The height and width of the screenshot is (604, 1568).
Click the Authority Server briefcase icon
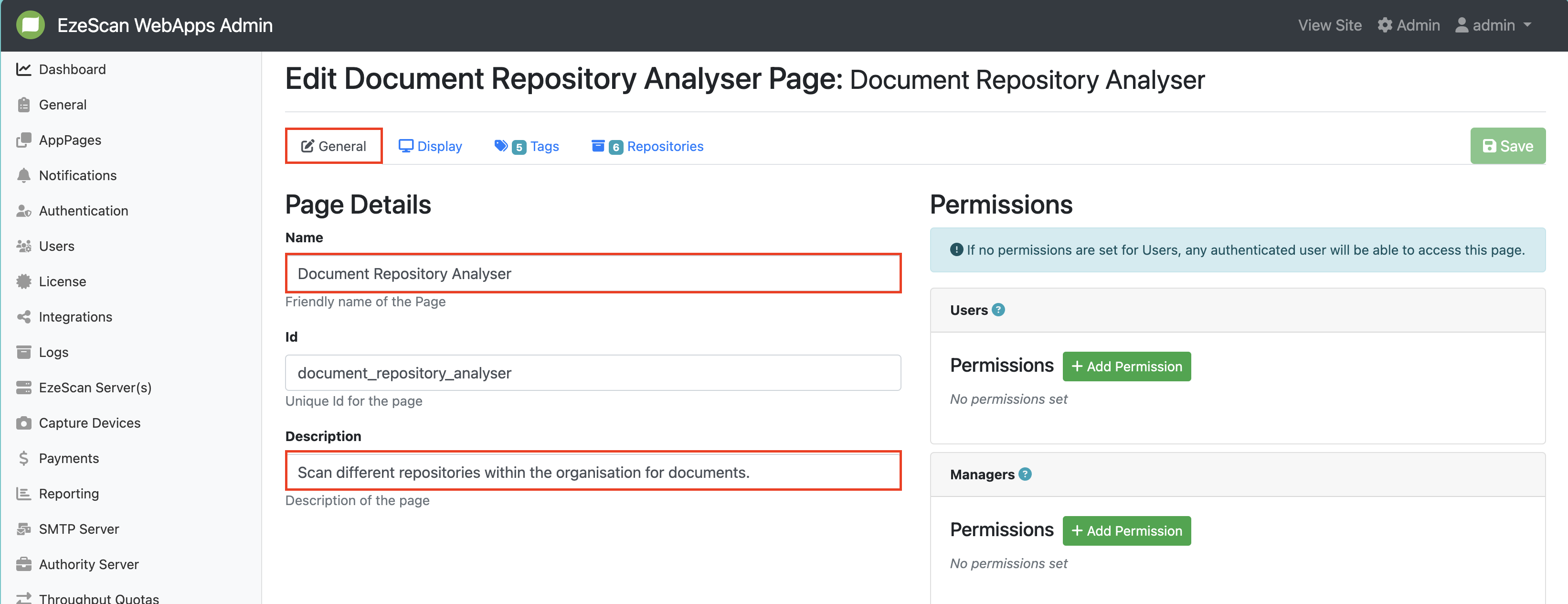point(24,564)
